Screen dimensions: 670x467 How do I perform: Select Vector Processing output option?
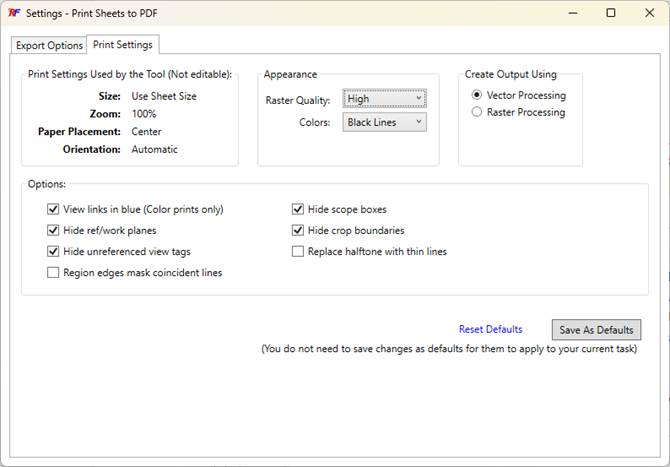click(477, 95)
